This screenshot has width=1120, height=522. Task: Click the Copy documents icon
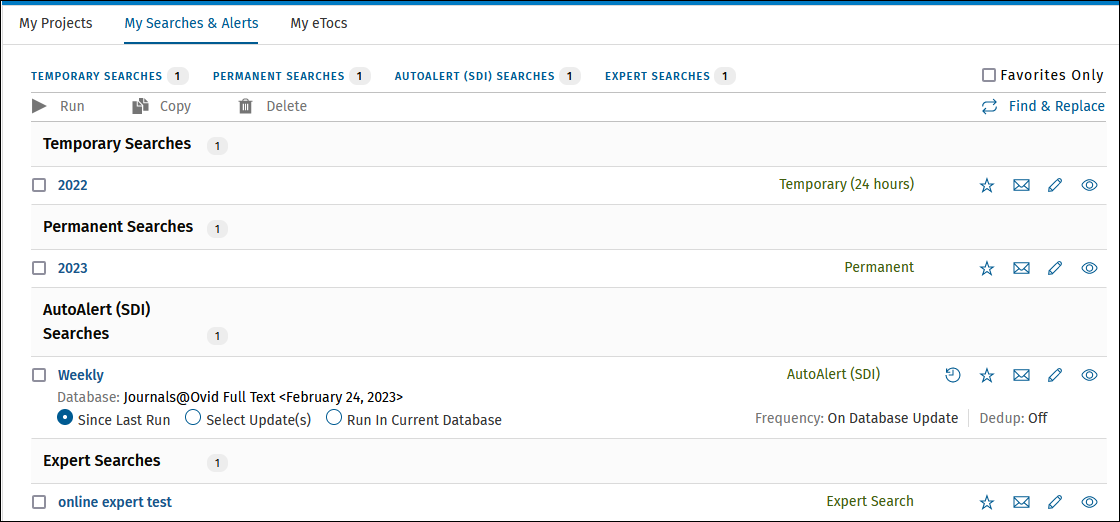click(141, 106)
